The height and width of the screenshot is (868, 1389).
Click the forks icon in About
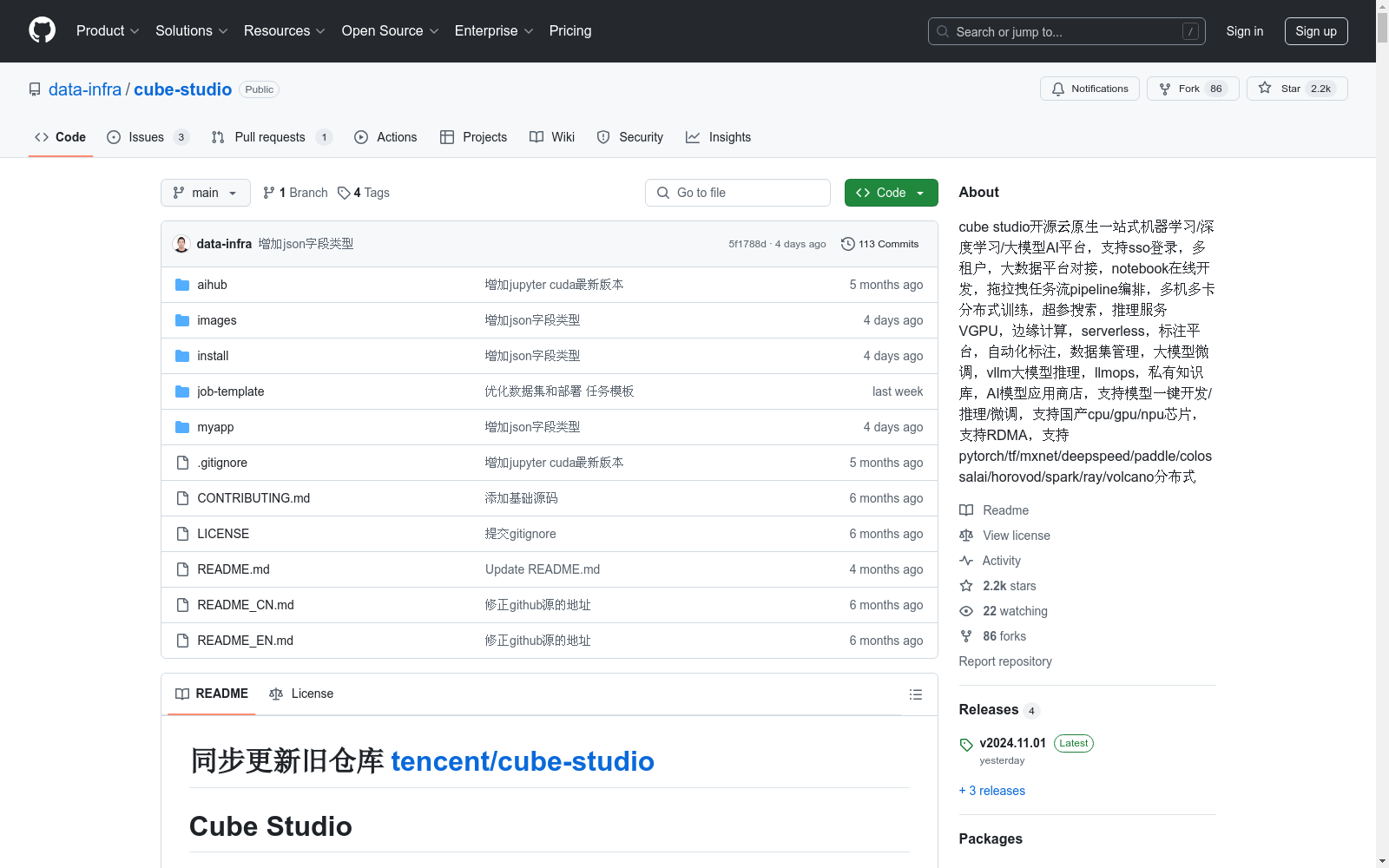[966, 636]
